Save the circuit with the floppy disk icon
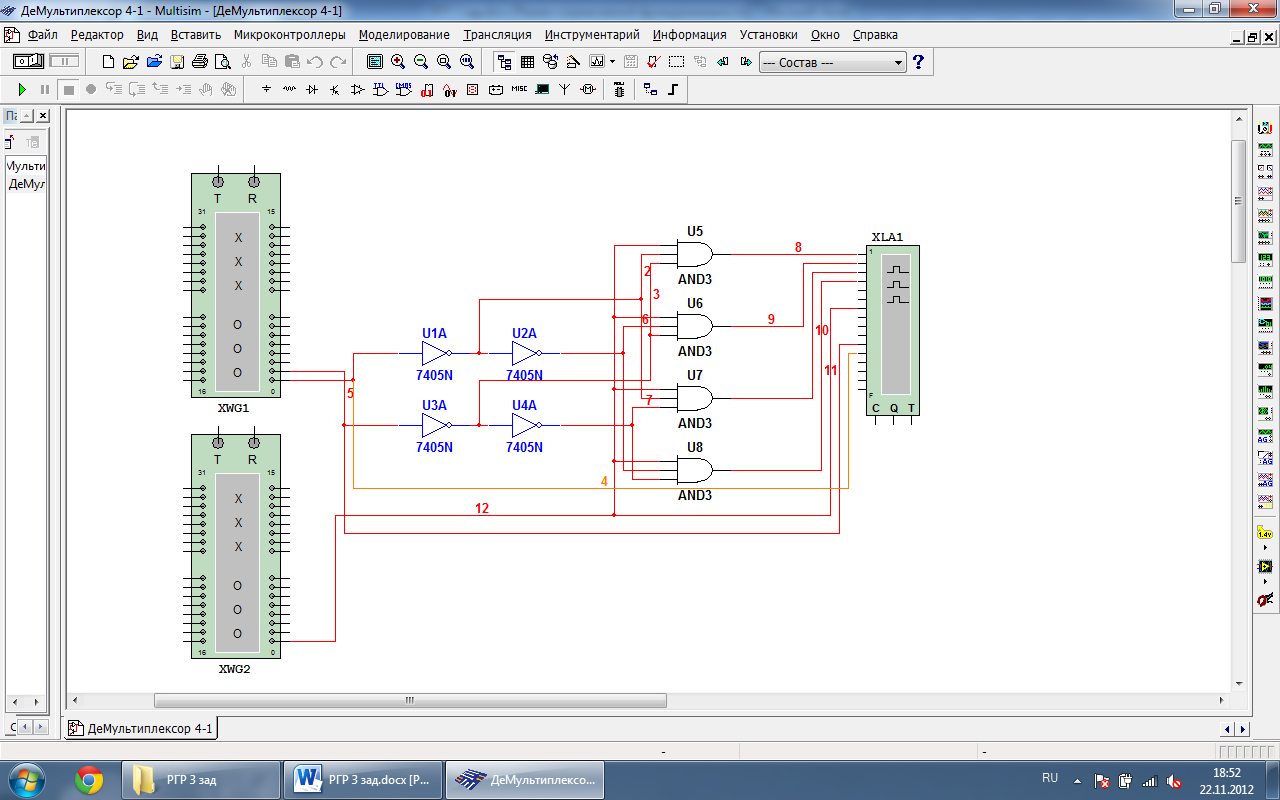This screenshot has height=800, width=1280. pyautogui.click(x=177, y=62)
